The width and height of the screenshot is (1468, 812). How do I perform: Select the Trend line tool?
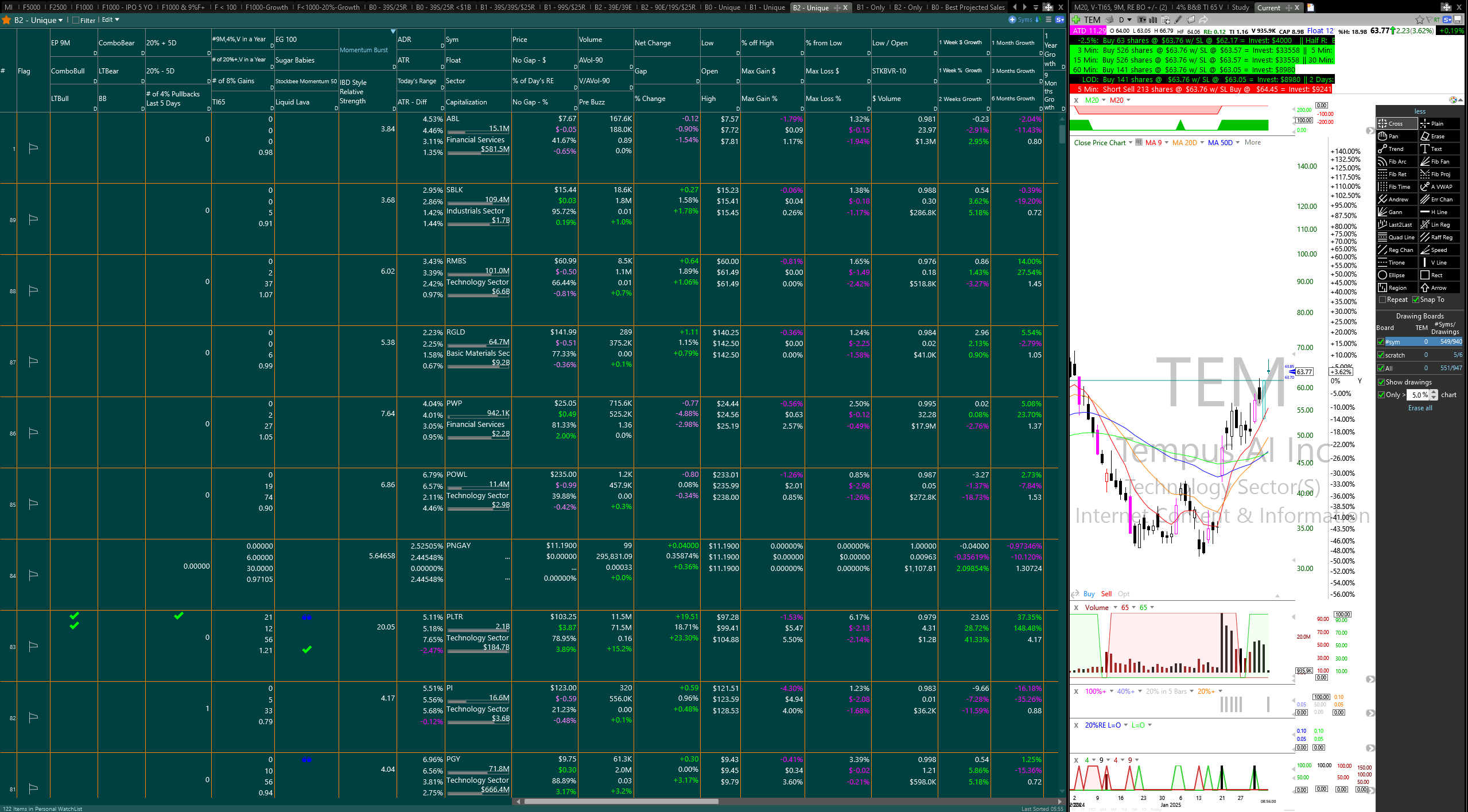coord(1396,149)
